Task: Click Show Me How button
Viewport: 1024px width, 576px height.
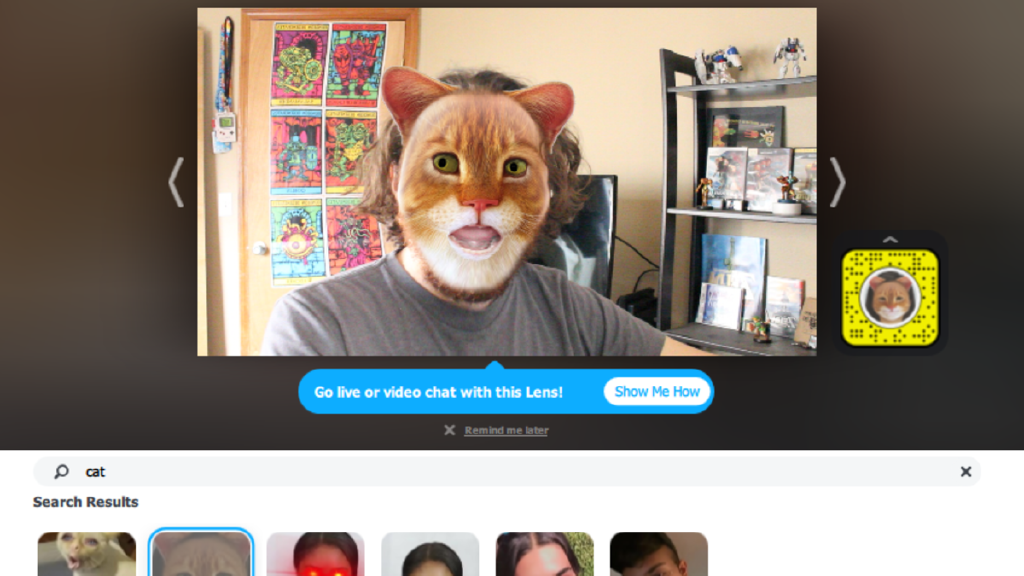Action: click(x=657, y=392)
